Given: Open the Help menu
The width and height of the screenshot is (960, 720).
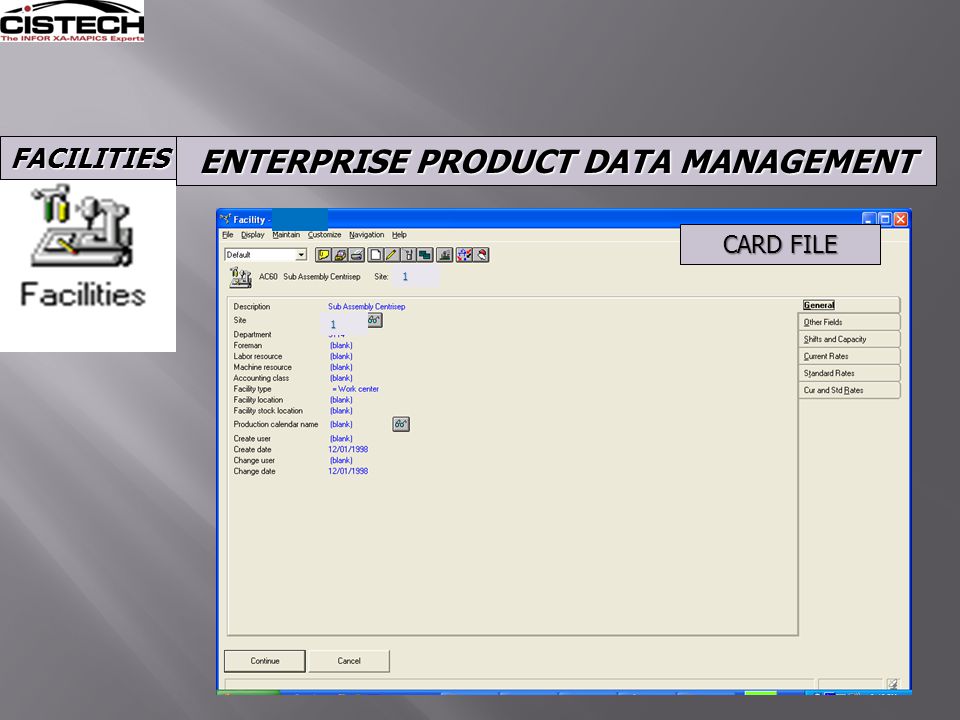Looking at the screenshot, I should pyautogui.click(x=399, y=235).
